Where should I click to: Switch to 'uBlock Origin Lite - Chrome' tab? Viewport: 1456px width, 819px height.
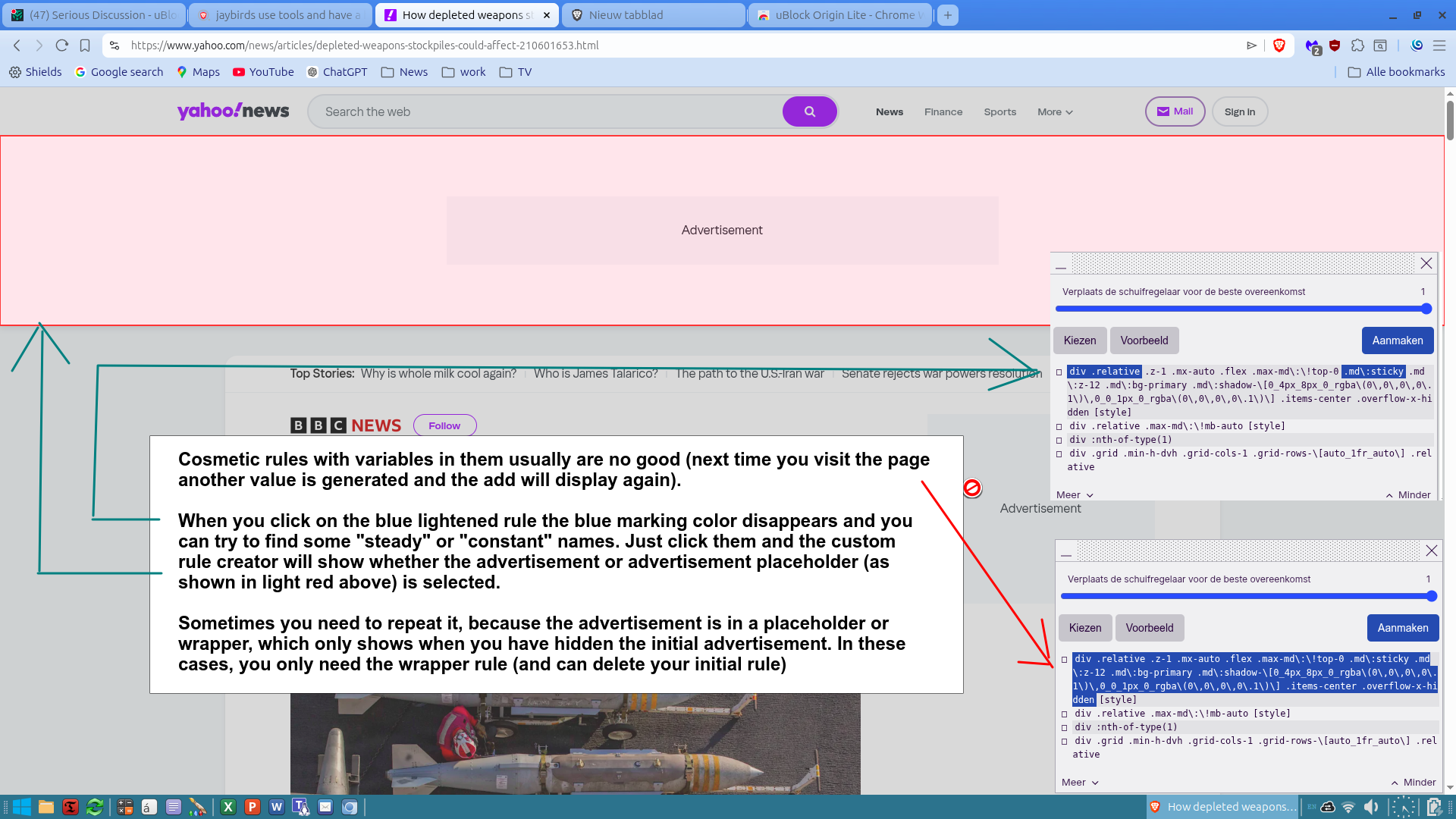(x=839, y=15)
